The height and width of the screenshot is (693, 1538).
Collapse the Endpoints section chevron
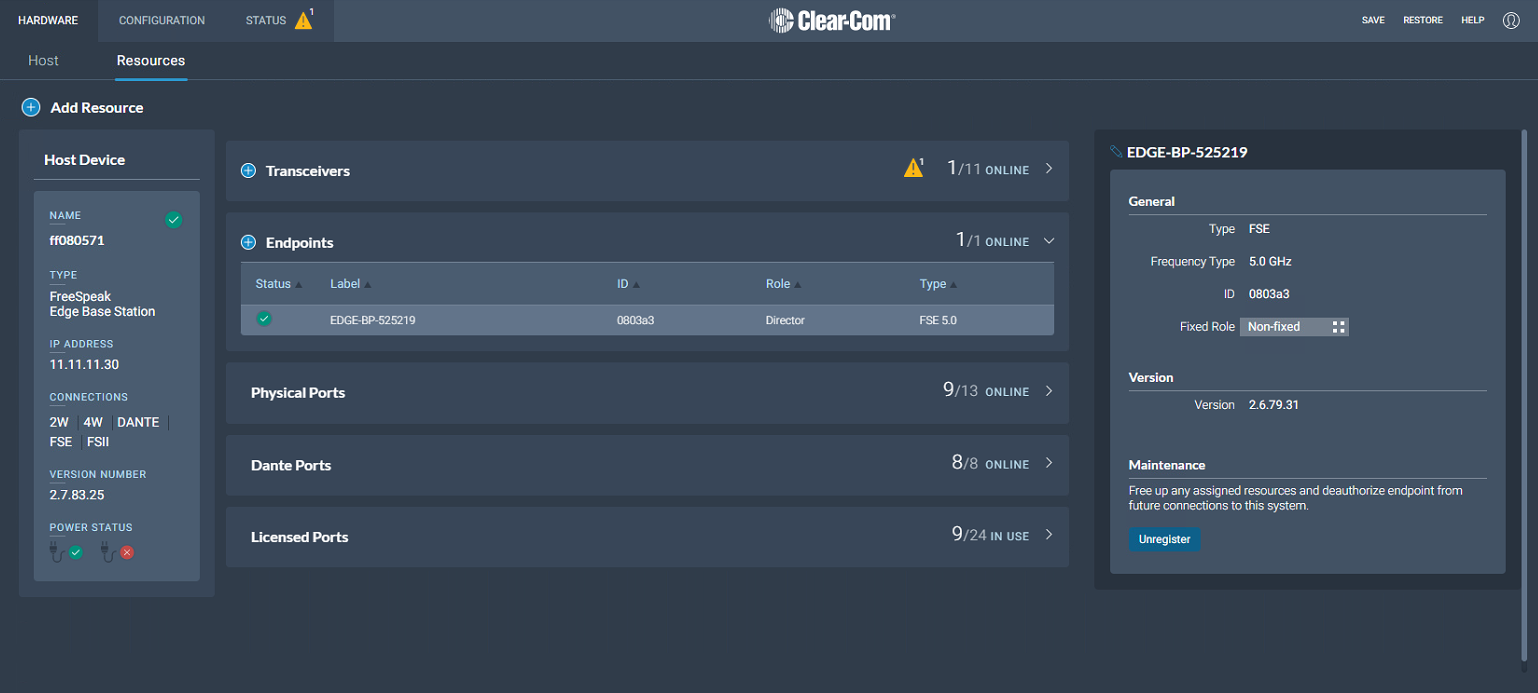click(1049, 241)
